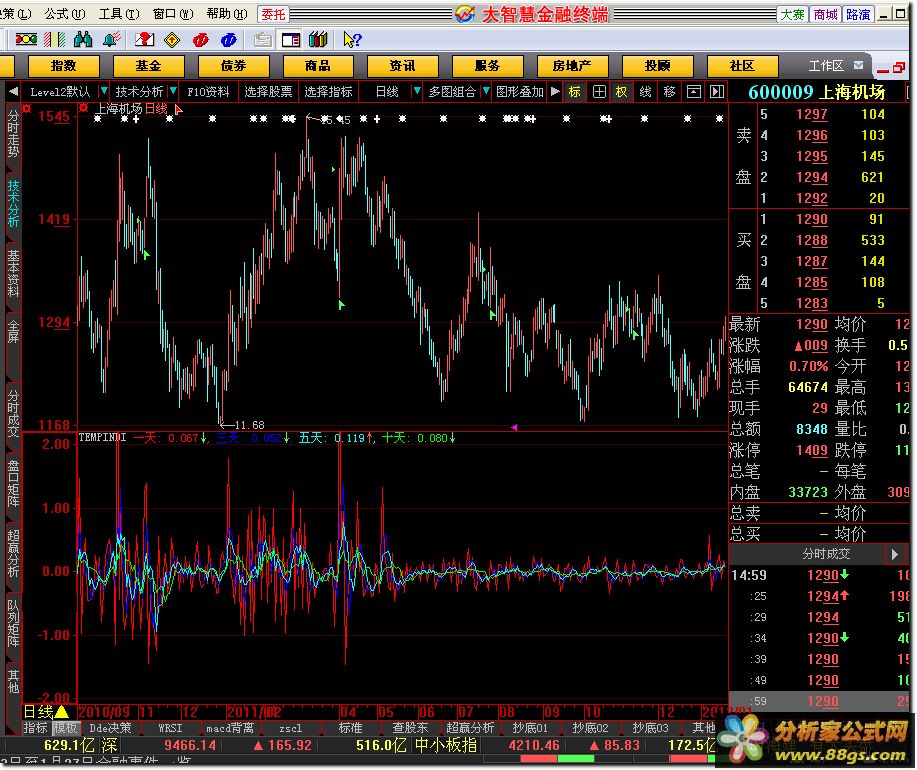Click the red-green striped bars toolbar icon
This screenshot has height=770, width=917.
pyautogui.click(x=54, y=39)
